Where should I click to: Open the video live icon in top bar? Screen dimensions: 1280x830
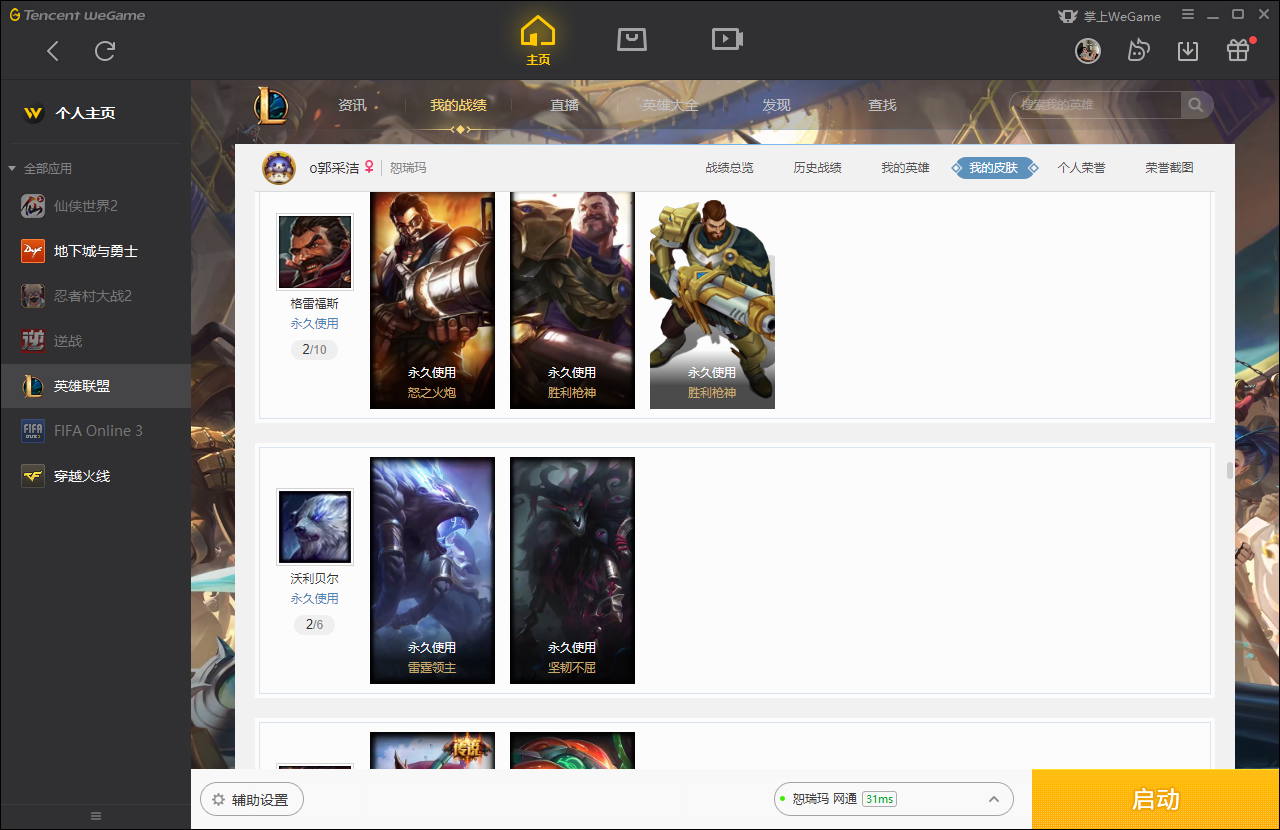727,39
